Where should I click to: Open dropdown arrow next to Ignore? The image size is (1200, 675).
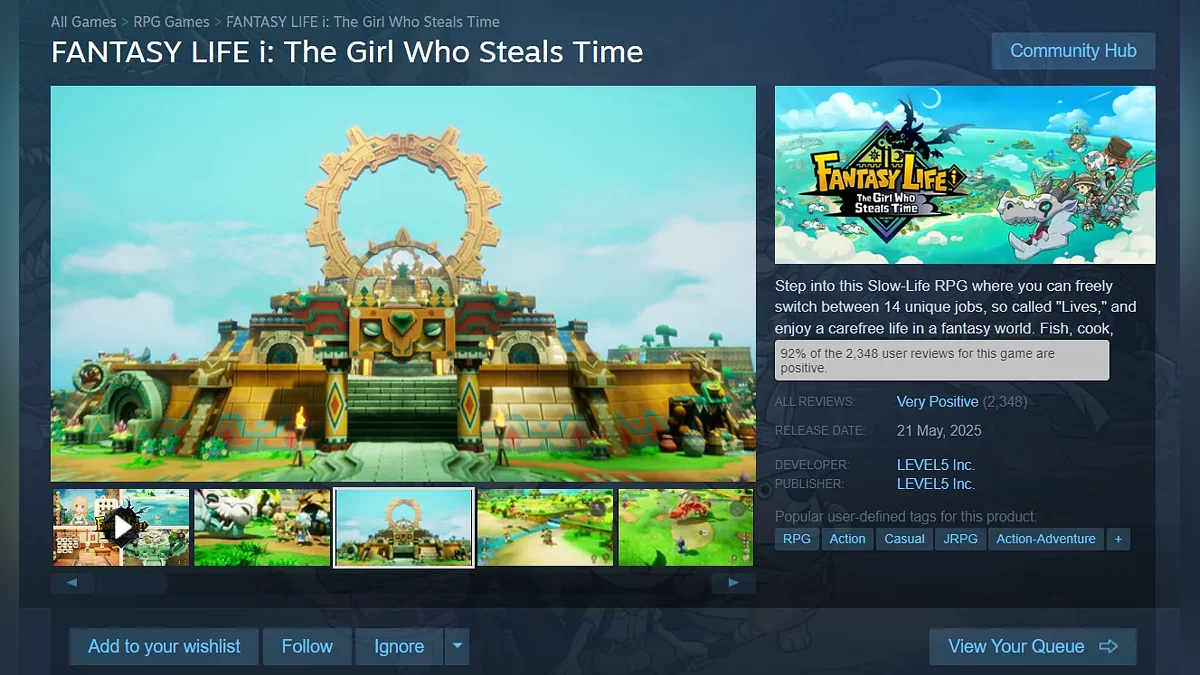pos(457,646)
